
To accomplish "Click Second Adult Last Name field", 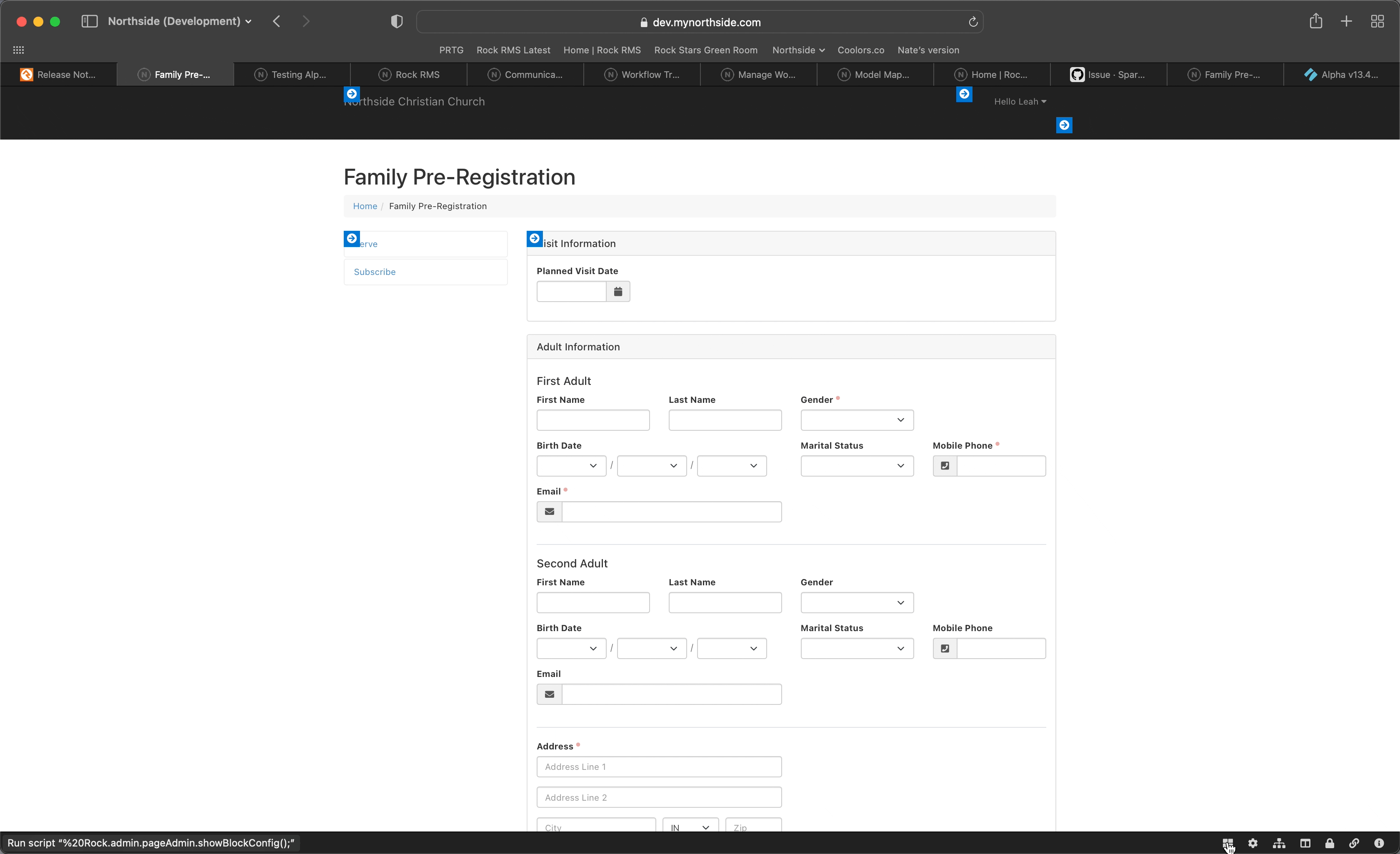I will [x=725, y=602].
